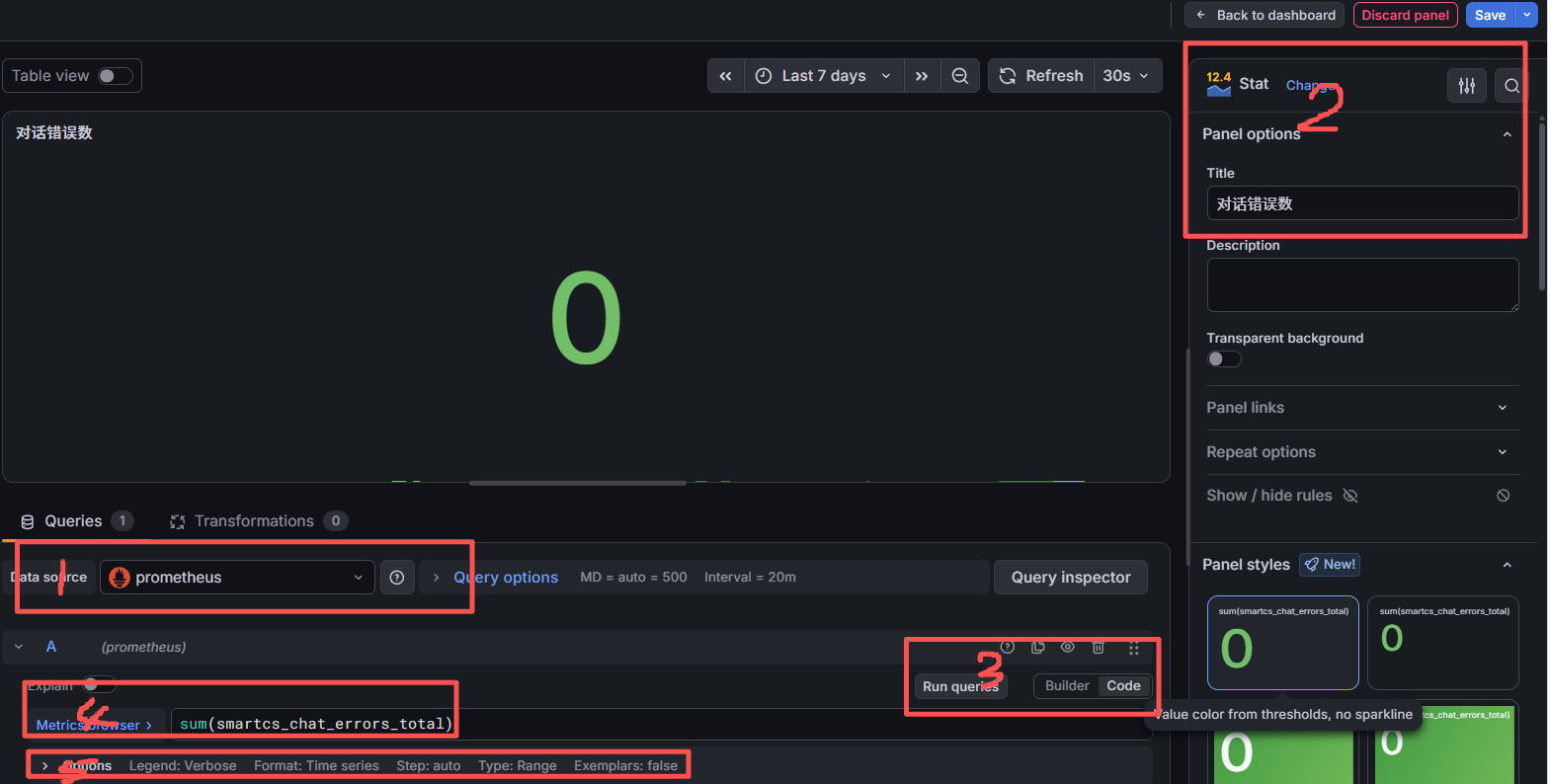
Task: Switch to the Transformations tab
Action: pyautogui.click(x=259, y=521)
